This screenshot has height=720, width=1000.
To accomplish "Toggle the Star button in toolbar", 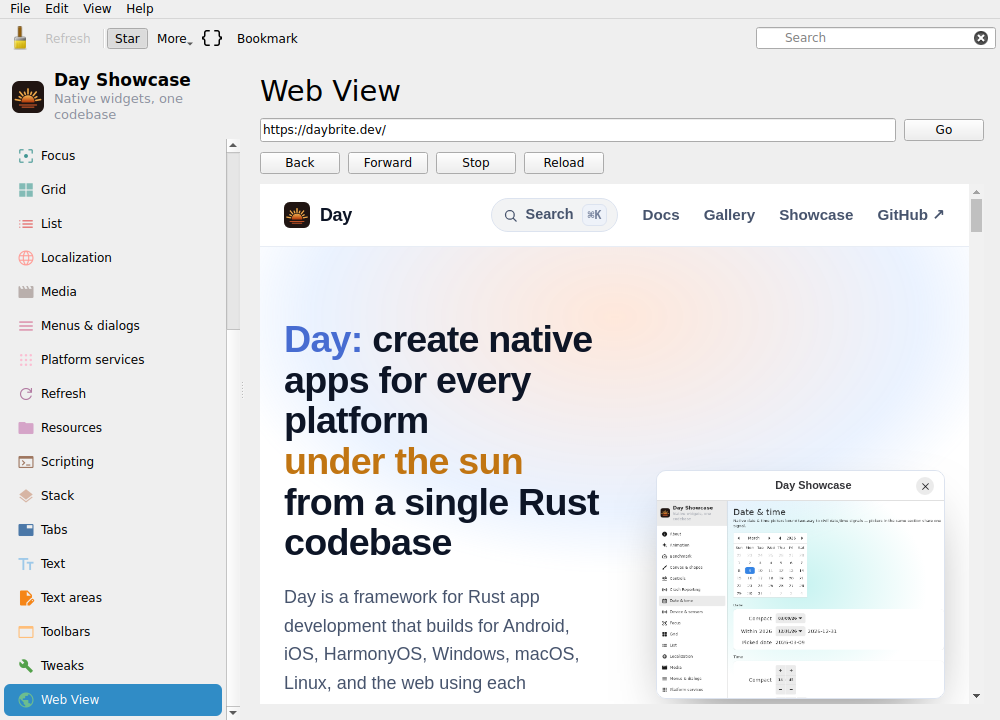I will tap(127, 38).
